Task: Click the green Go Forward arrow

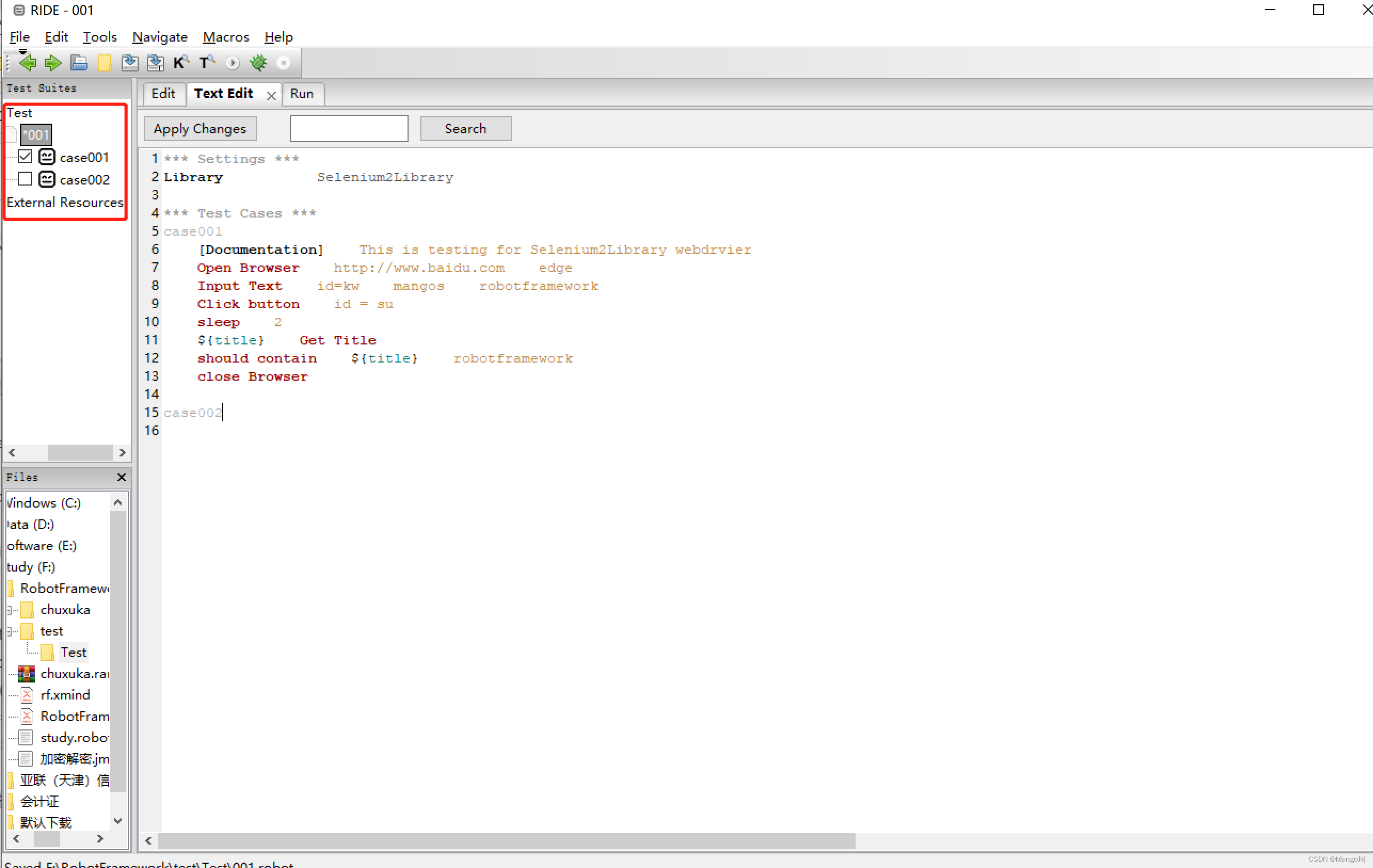Action: (x=53, y=63)
